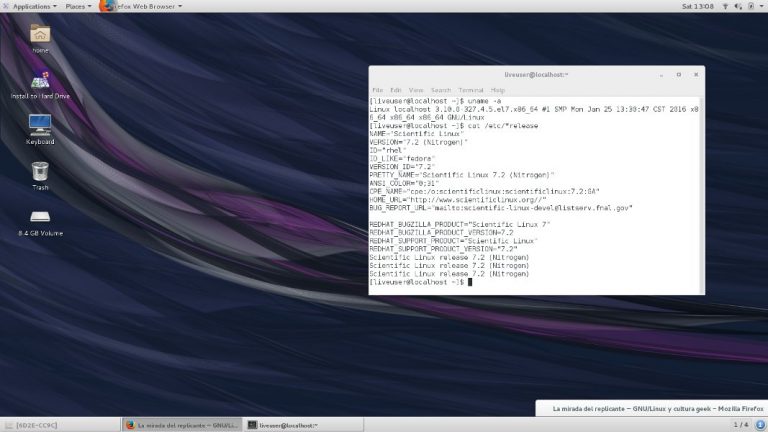Click the system tray icons in top panel
Screen dimensions: 768x432
click(740, 6)
